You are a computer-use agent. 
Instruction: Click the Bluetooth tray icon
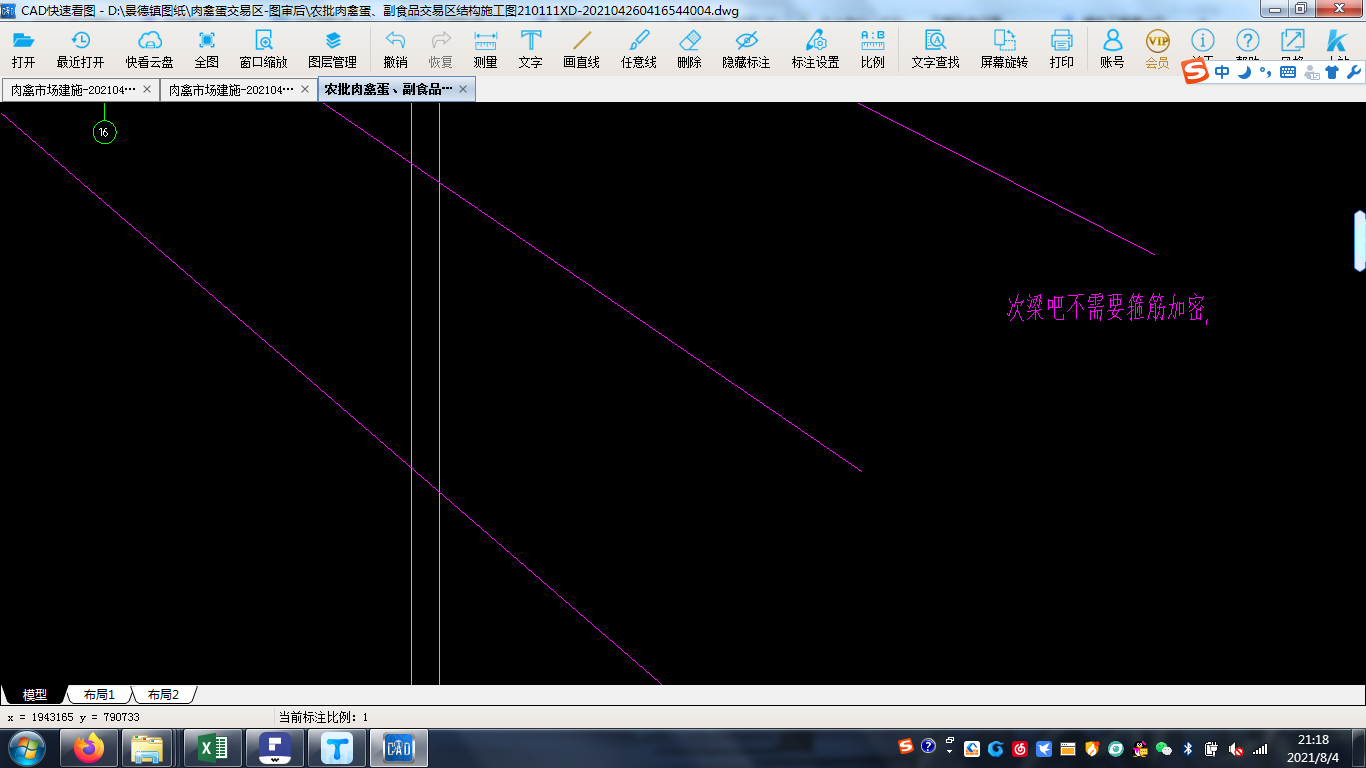[x=1188, y=748]
